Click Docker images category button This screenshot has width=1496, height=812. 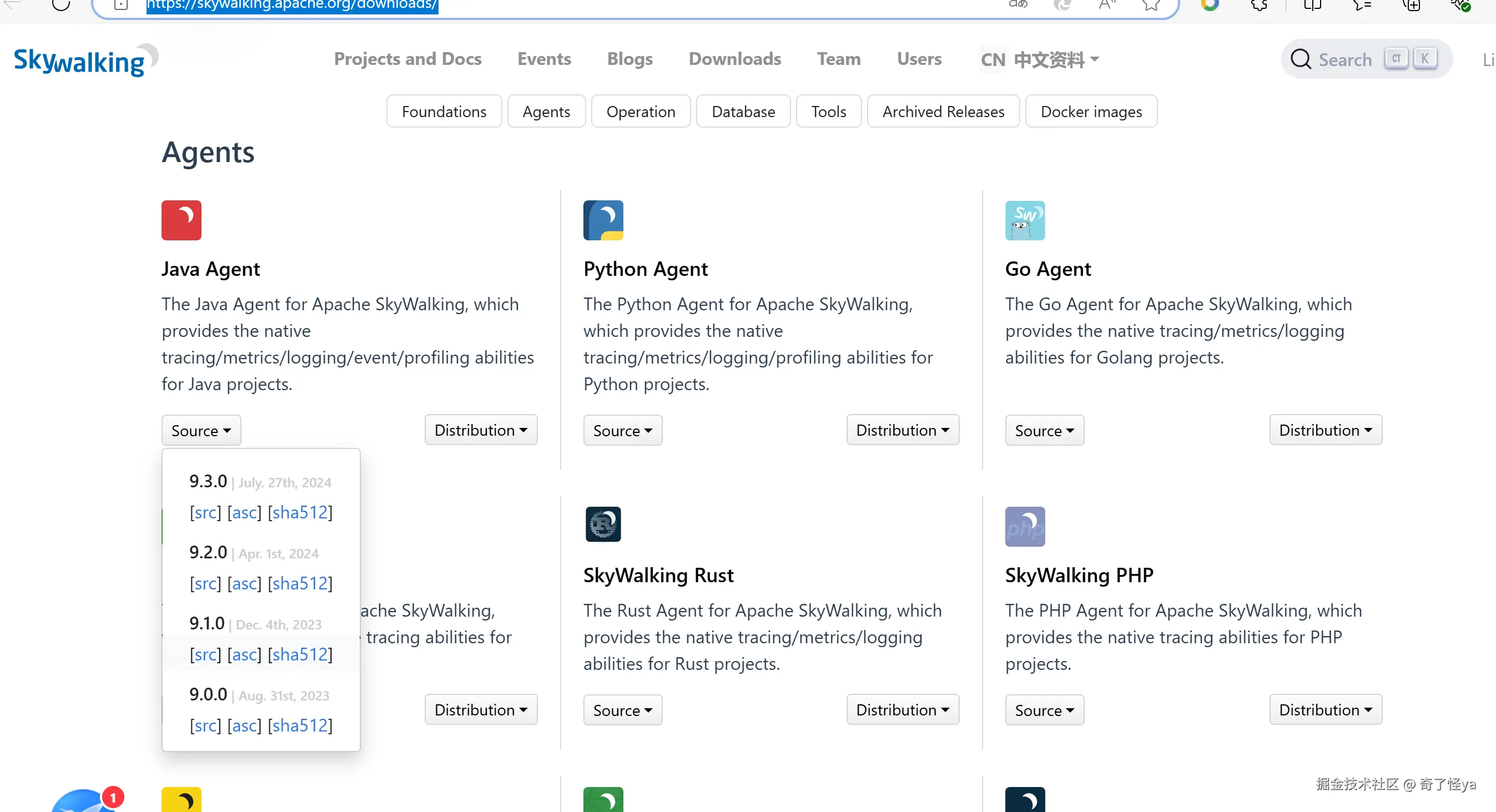(x=1091, y=112)
